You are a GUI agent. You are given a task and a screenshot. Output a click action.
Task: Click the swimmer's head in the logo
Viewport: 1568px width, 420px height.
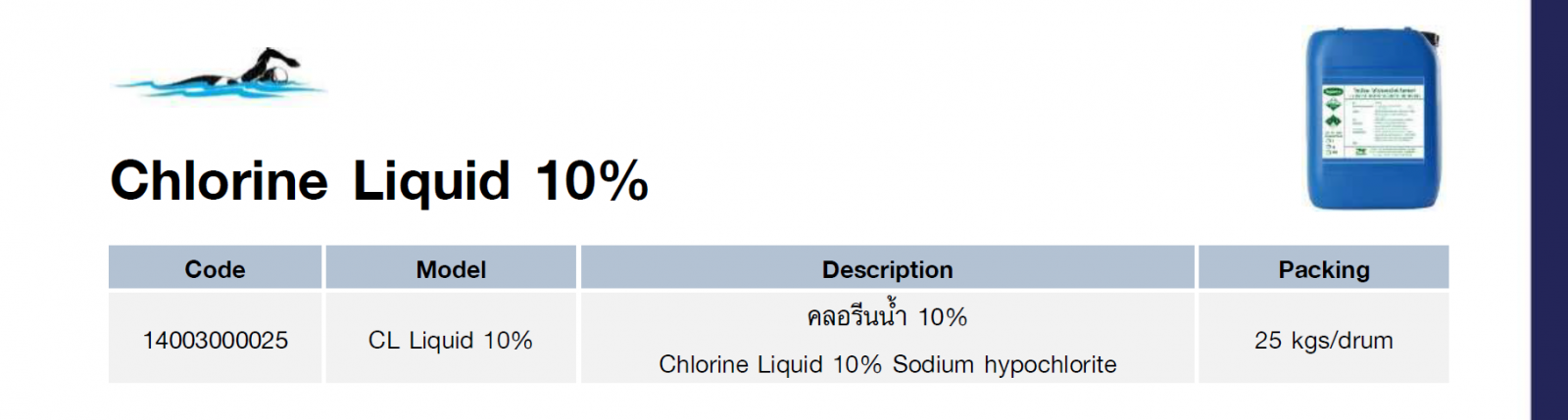[x=280, y=73]
